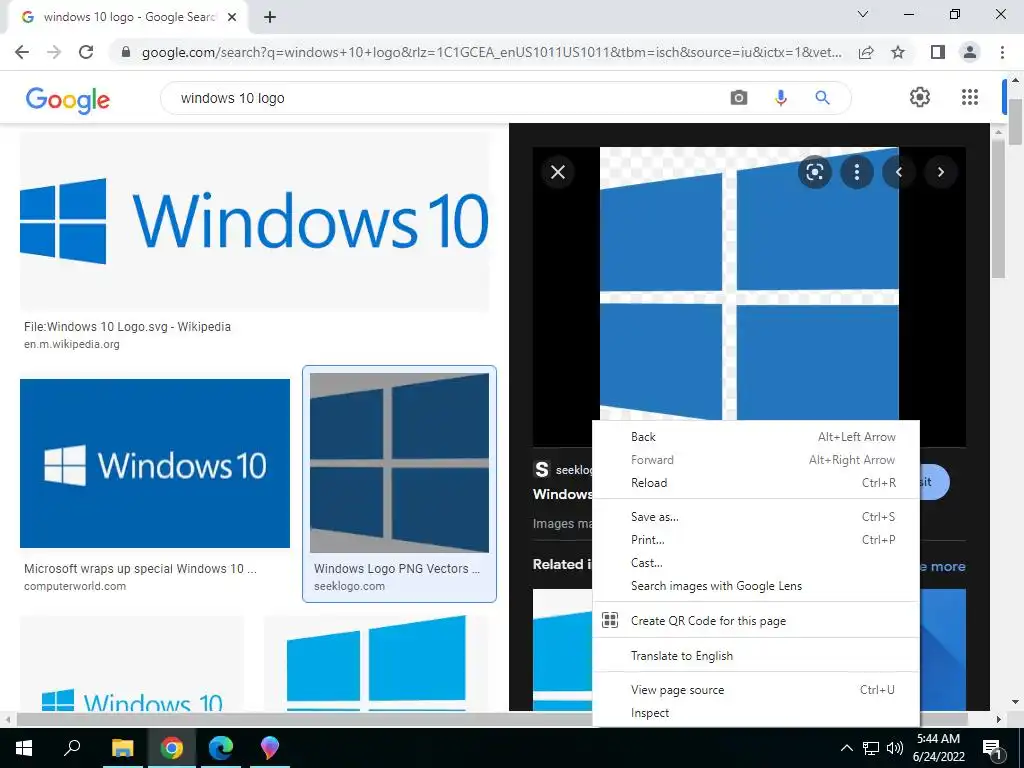Click the network icon in system tray
Image resolution: width=1024 pixels, height=768 pixels.
click(x=871, y=748)
